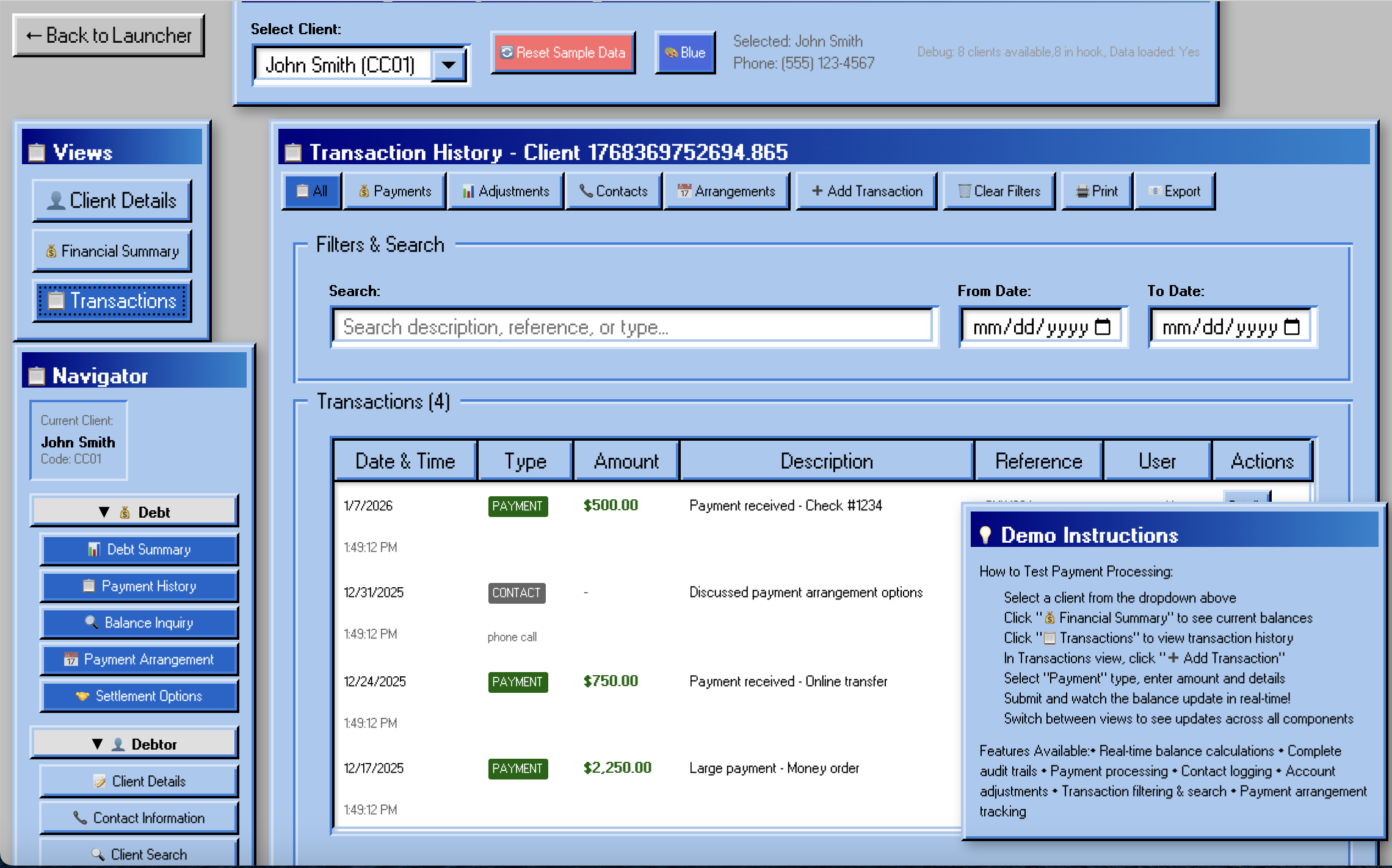Open the Select Client dropdown arrow
This screenshot has width=1392, height=868.
[x=449, y=65]
